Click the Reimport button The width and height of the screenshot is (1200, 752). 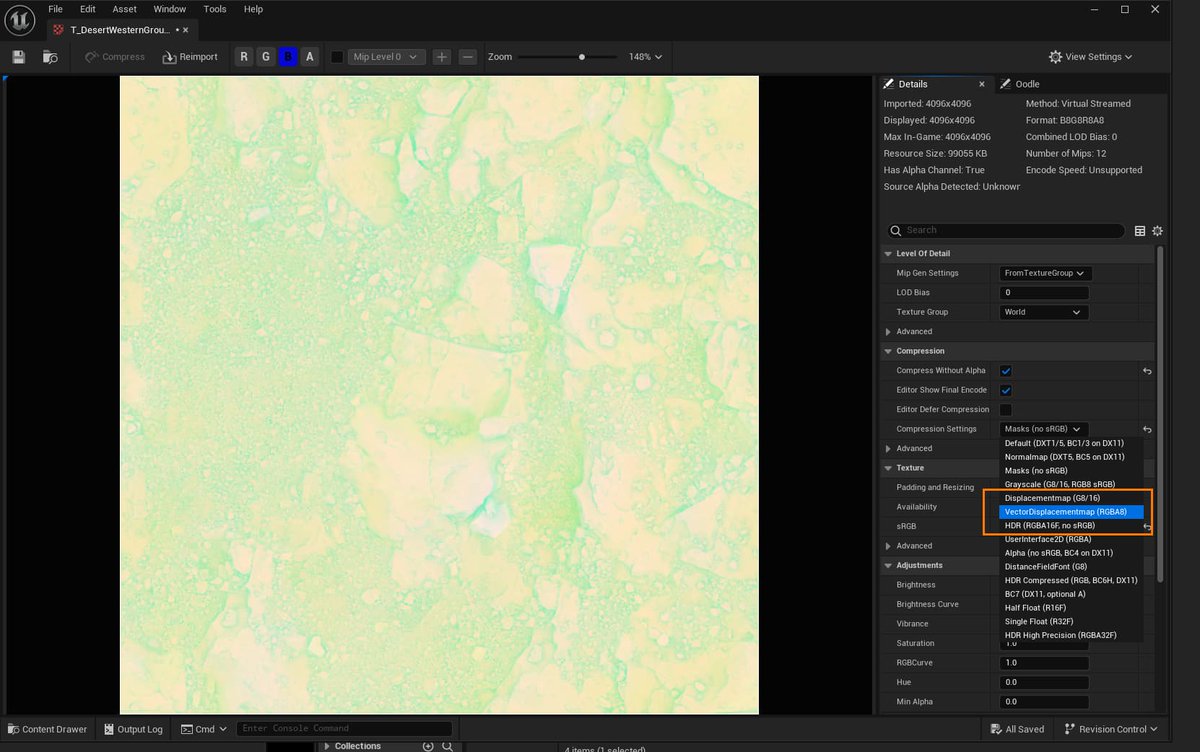(x=190, y=57)
